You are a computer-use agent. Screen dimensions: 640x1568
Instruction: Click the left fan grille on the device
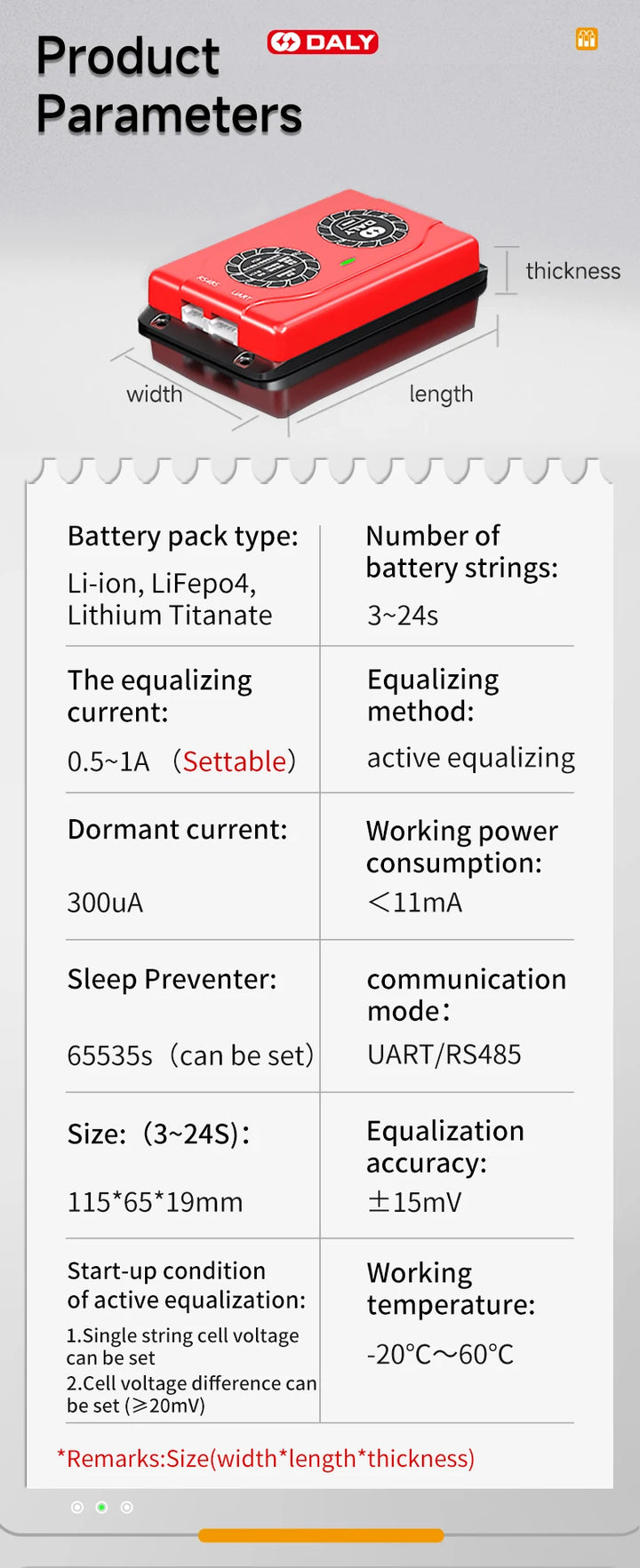coord(267,267)
